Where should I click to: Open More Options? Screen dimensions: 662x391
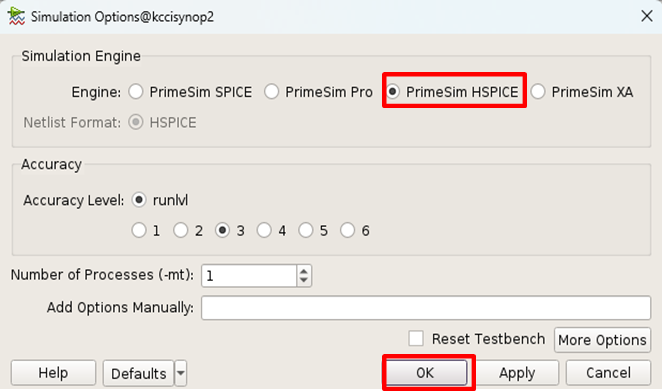click(x=602, y=339)
